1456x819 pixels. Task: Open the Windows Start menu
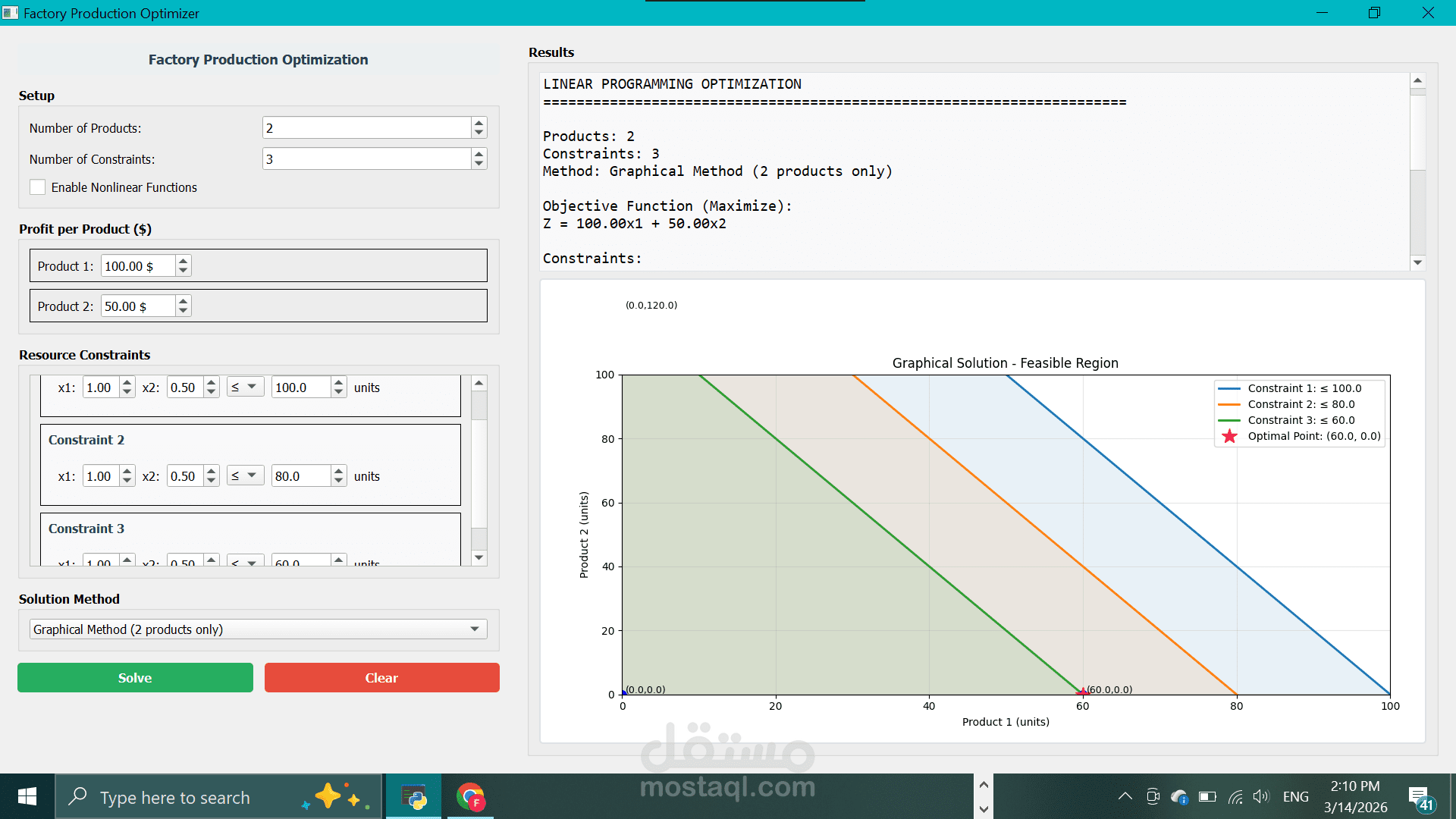tap(27, 796)
